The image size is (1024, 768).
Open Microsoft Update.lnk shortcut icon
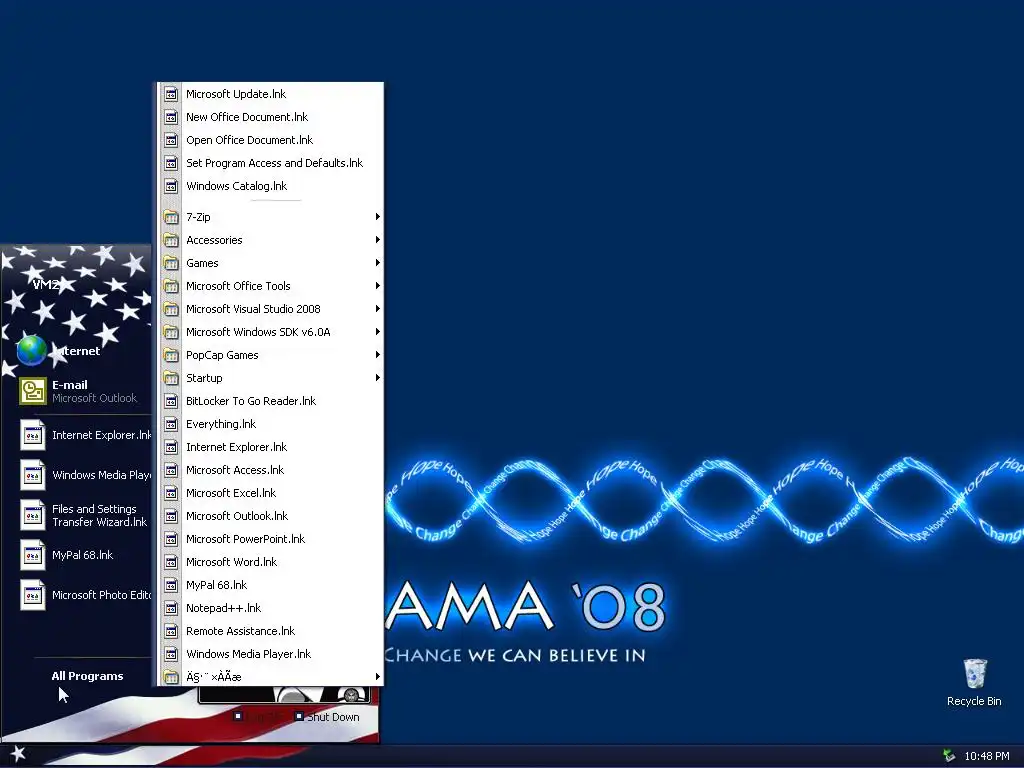click(171, 94)
